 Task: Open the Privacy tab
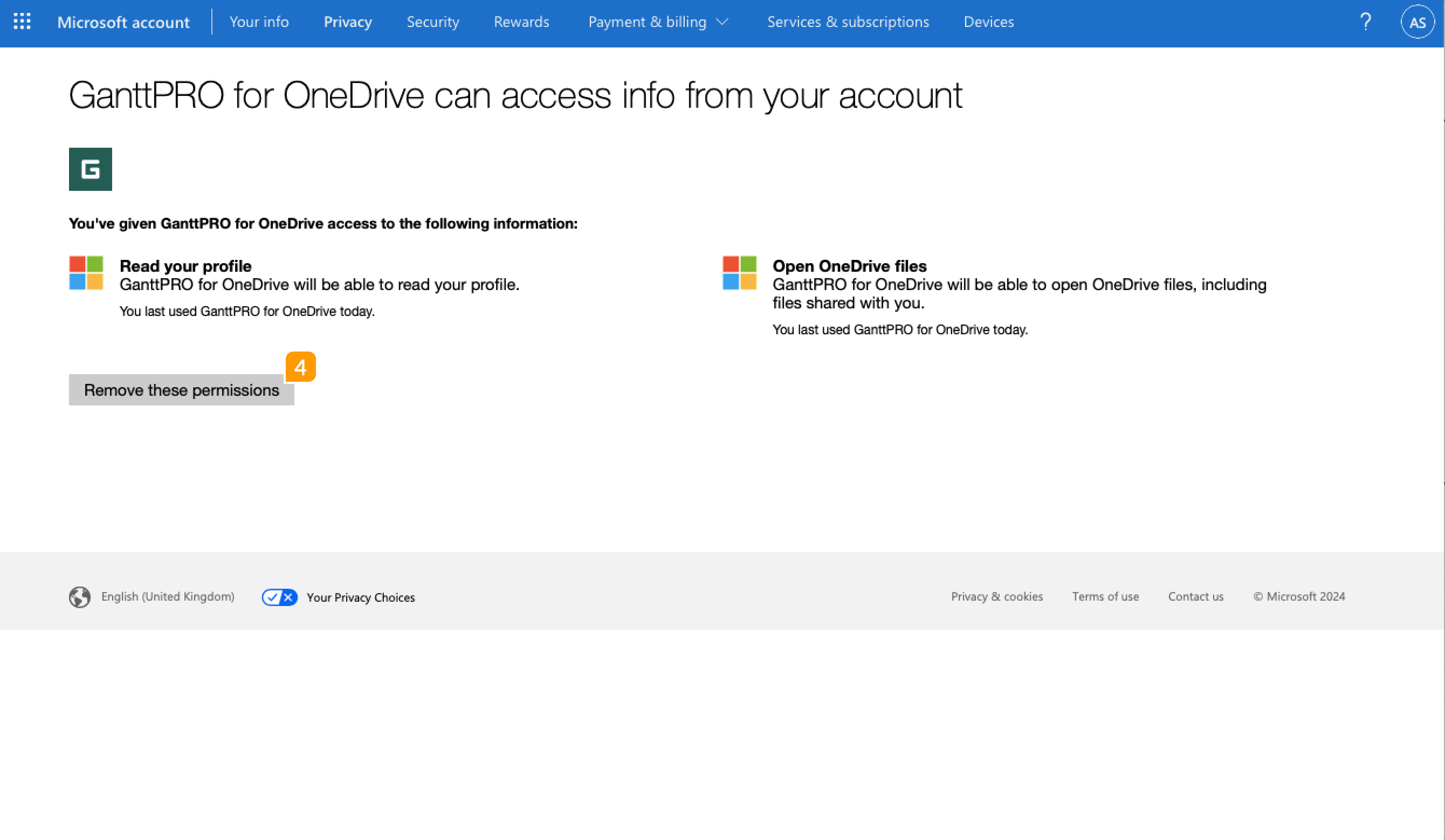click(348, 22)
